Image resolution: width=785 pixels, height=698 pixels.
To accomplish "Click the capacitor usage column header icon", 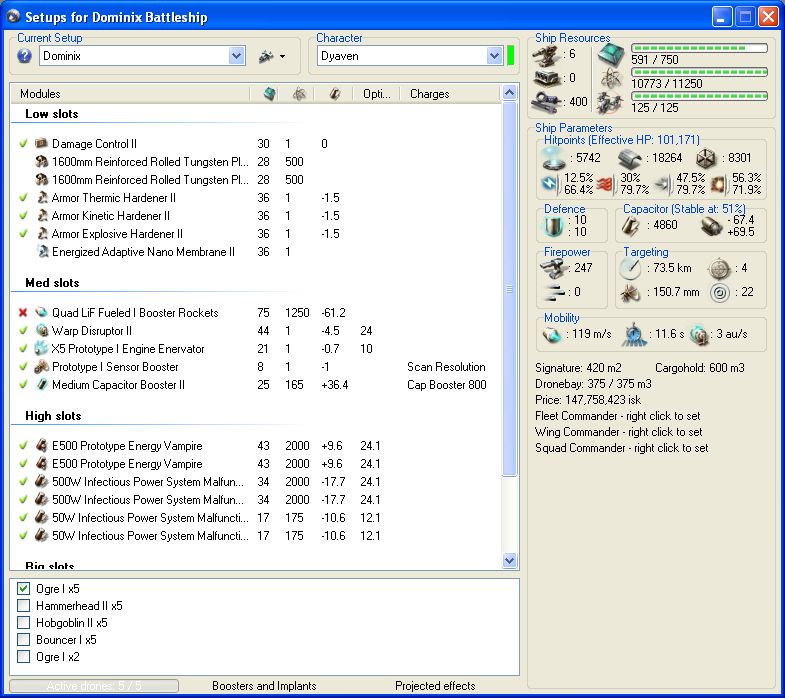I will (x=335, y=94).
